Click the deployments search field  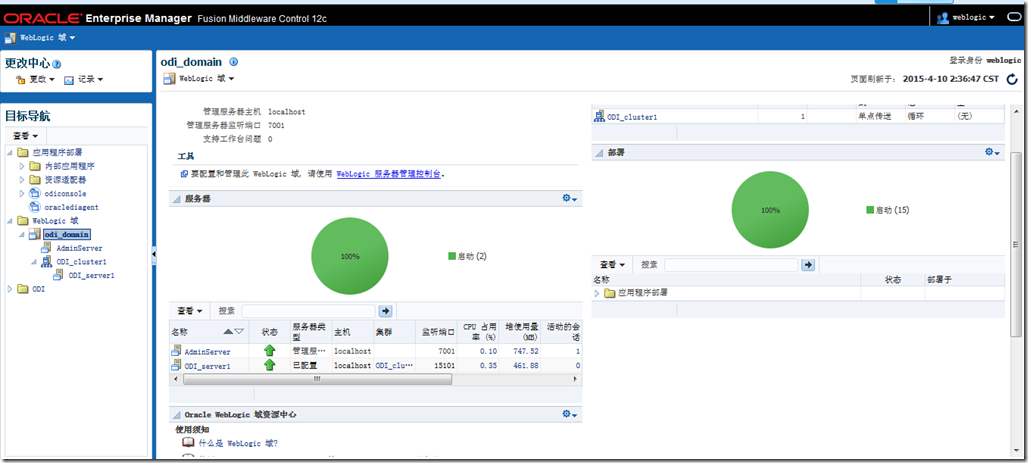point(731,264)
